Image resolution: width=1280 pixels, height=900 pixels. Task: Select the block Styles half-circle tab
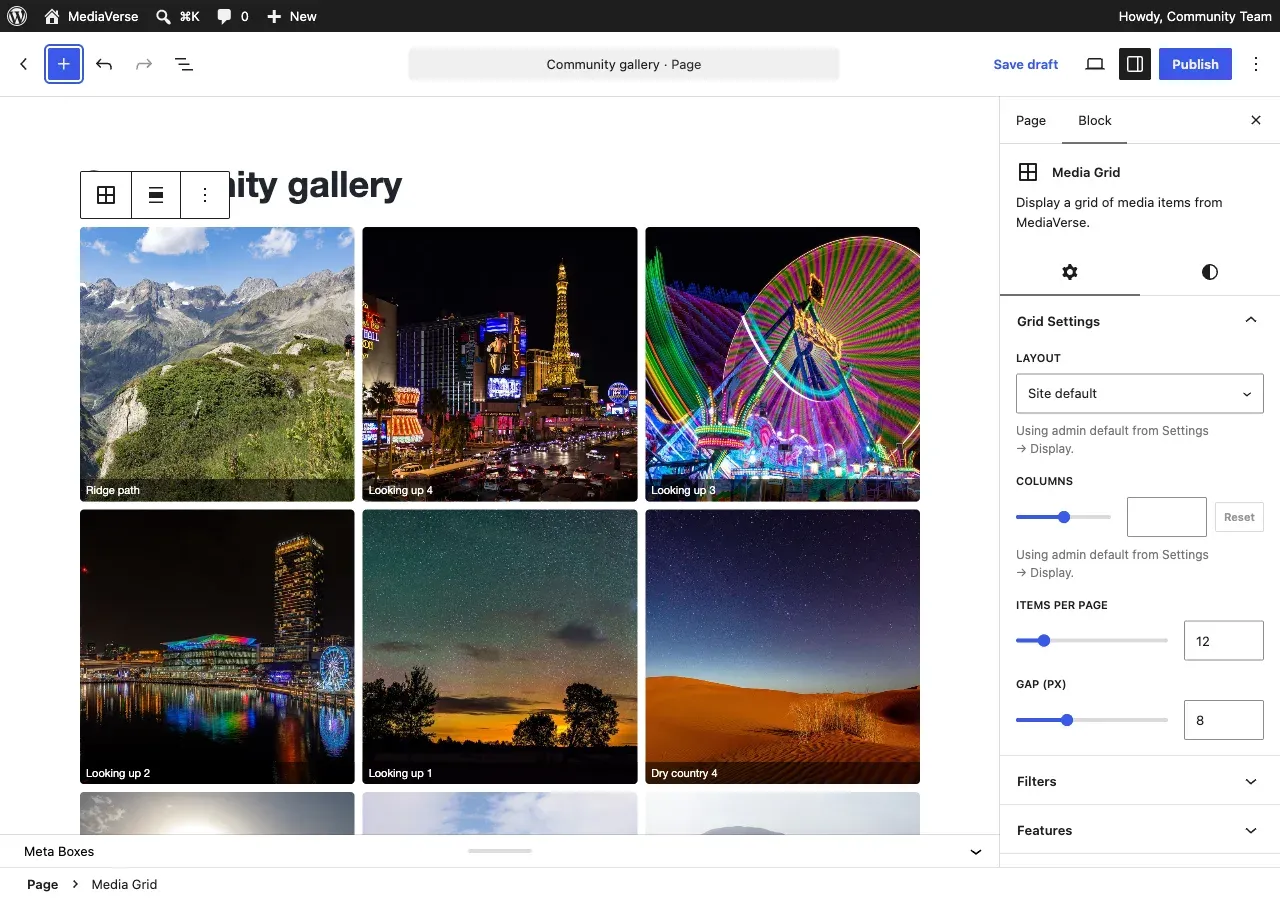tap(1210, 272)
